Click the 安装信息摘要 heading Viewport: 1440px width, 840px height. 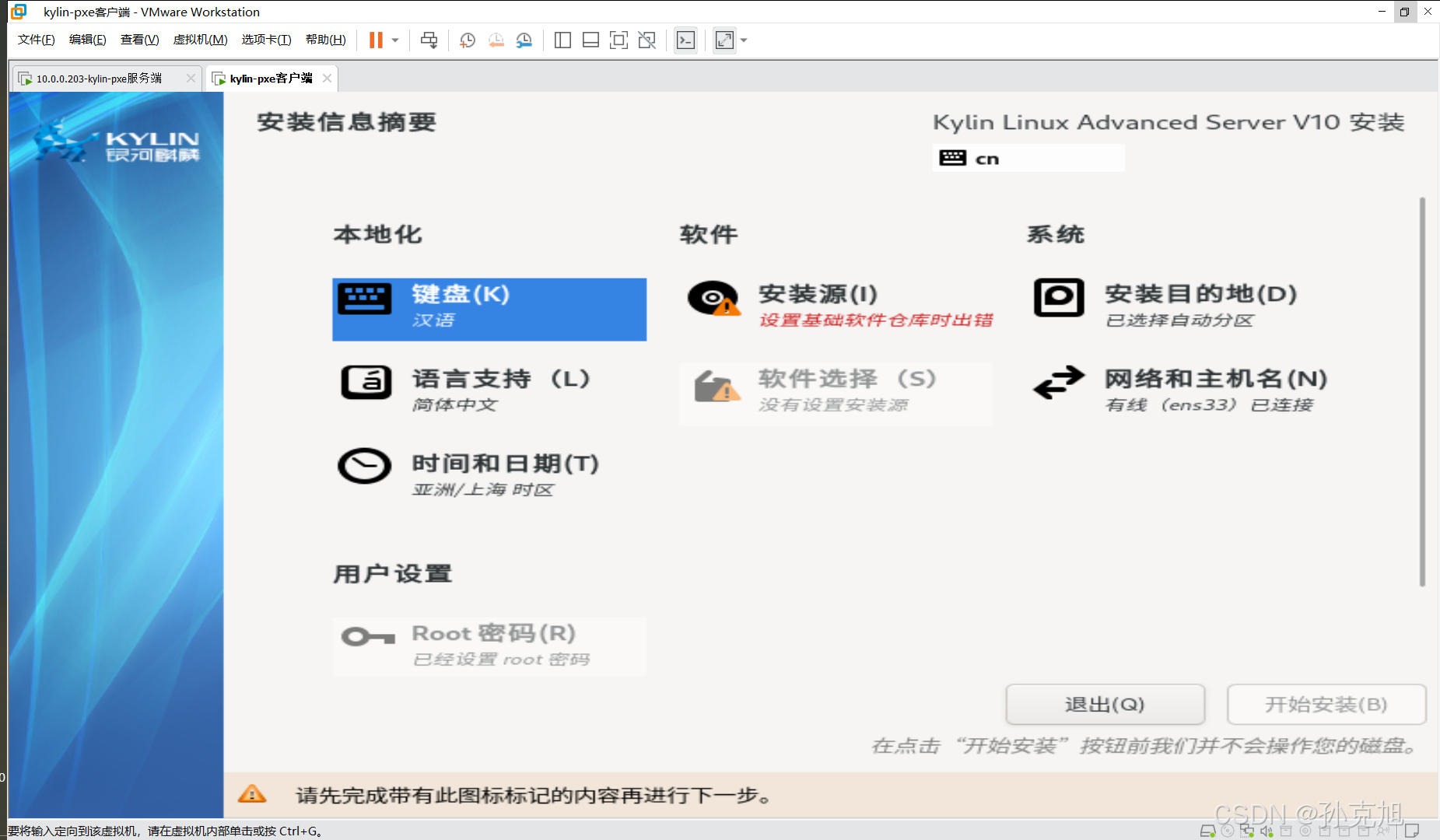pyautogui.click(x=346, y=122)
